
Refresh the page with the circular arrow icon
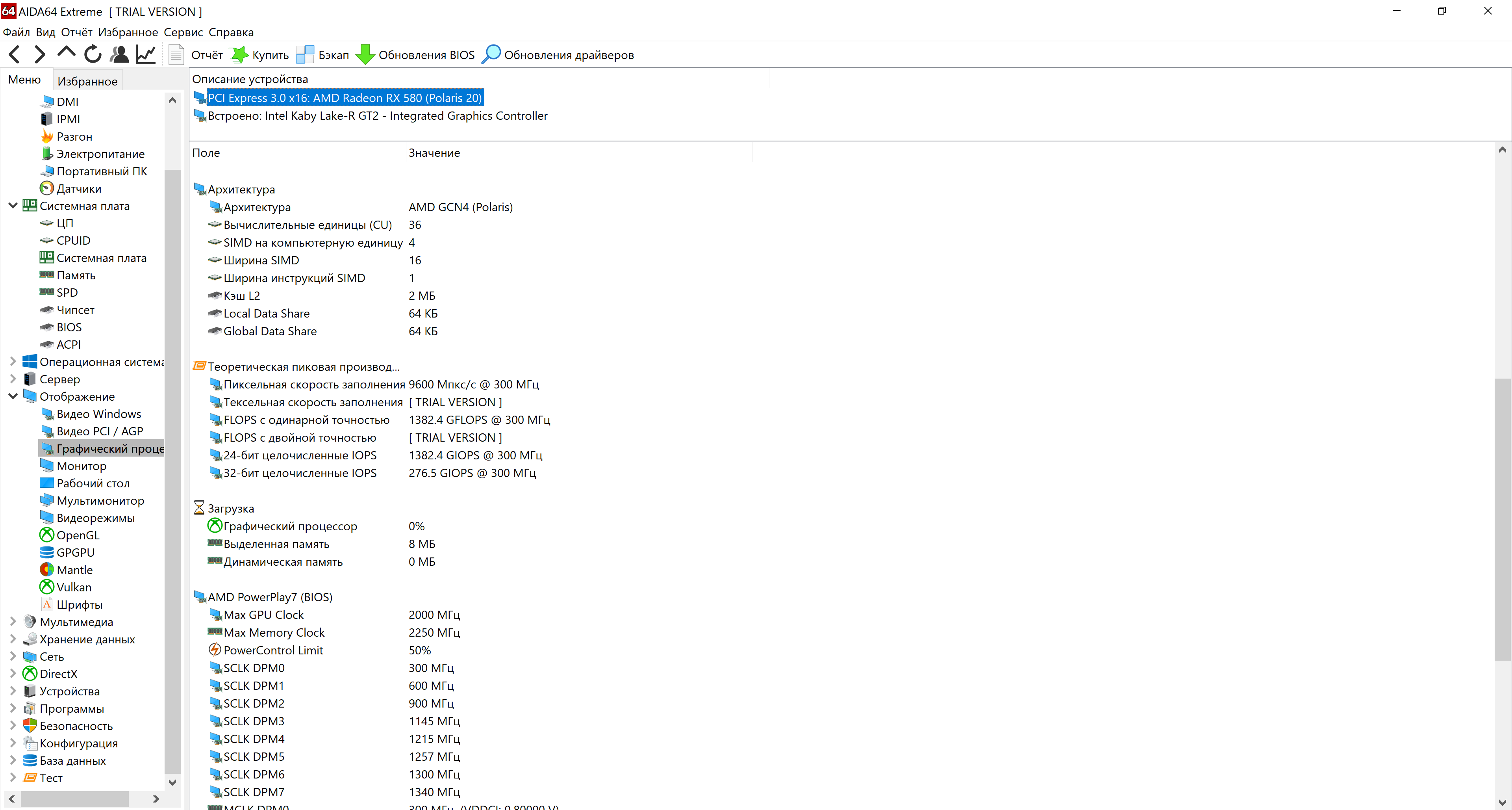(93, 55)
